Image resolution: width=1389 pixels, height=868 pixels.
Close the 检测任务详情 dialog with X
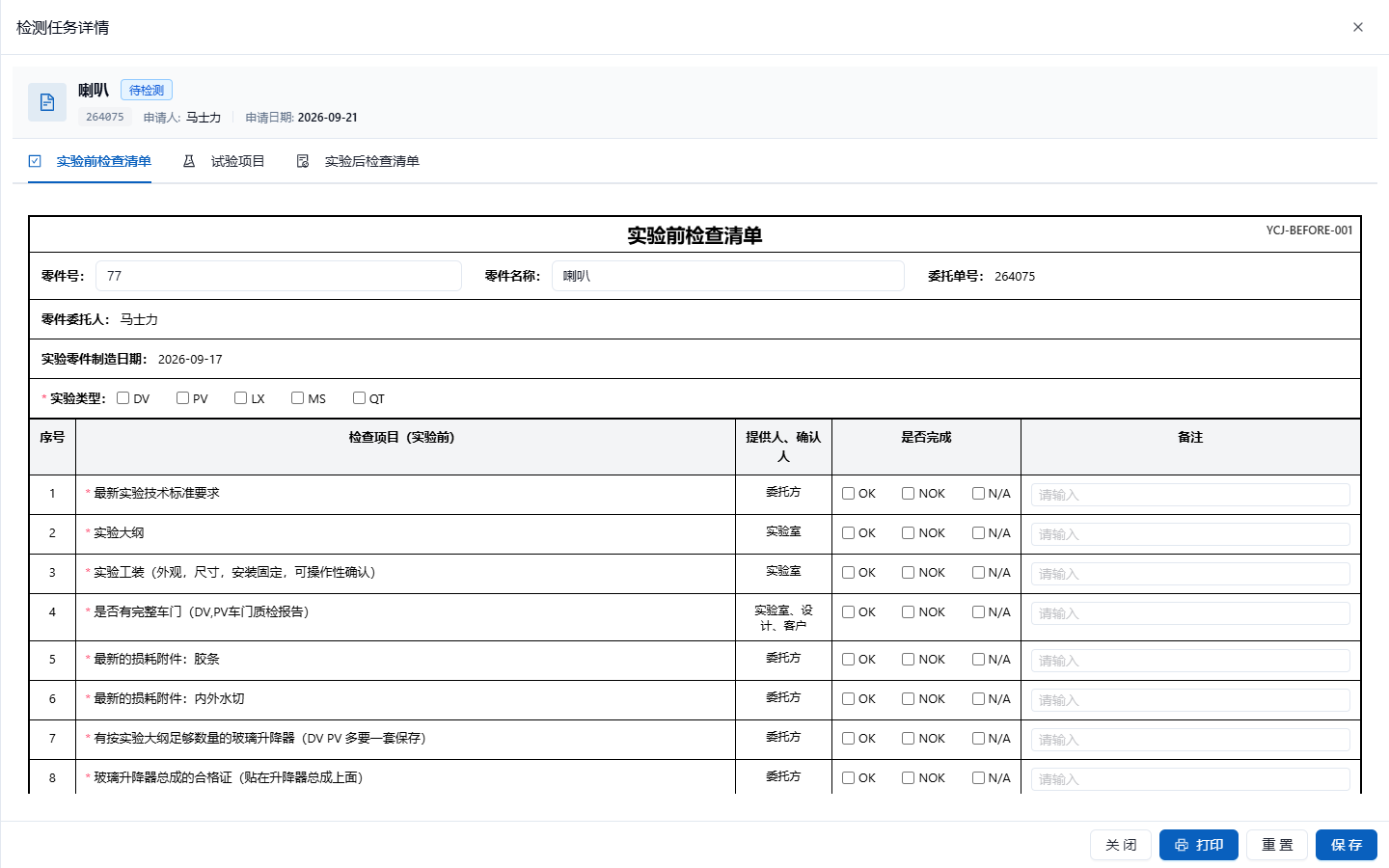pos(1358,27)
